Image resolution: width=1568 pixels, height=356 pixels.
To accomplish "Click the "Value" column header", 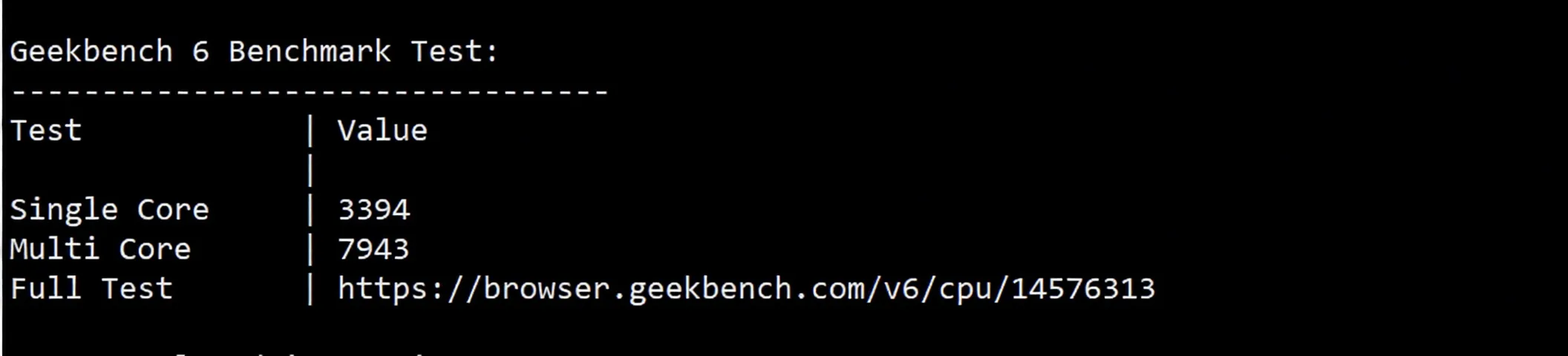I will coord(382,131).
